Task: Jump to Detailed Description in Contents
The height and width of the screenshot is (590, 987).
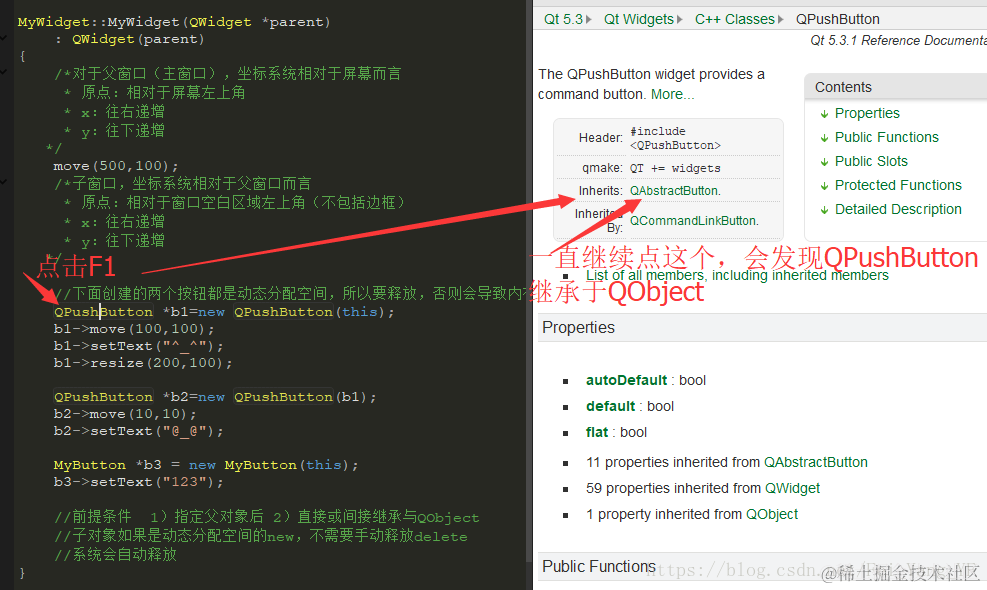Action: tap(898, 209)
